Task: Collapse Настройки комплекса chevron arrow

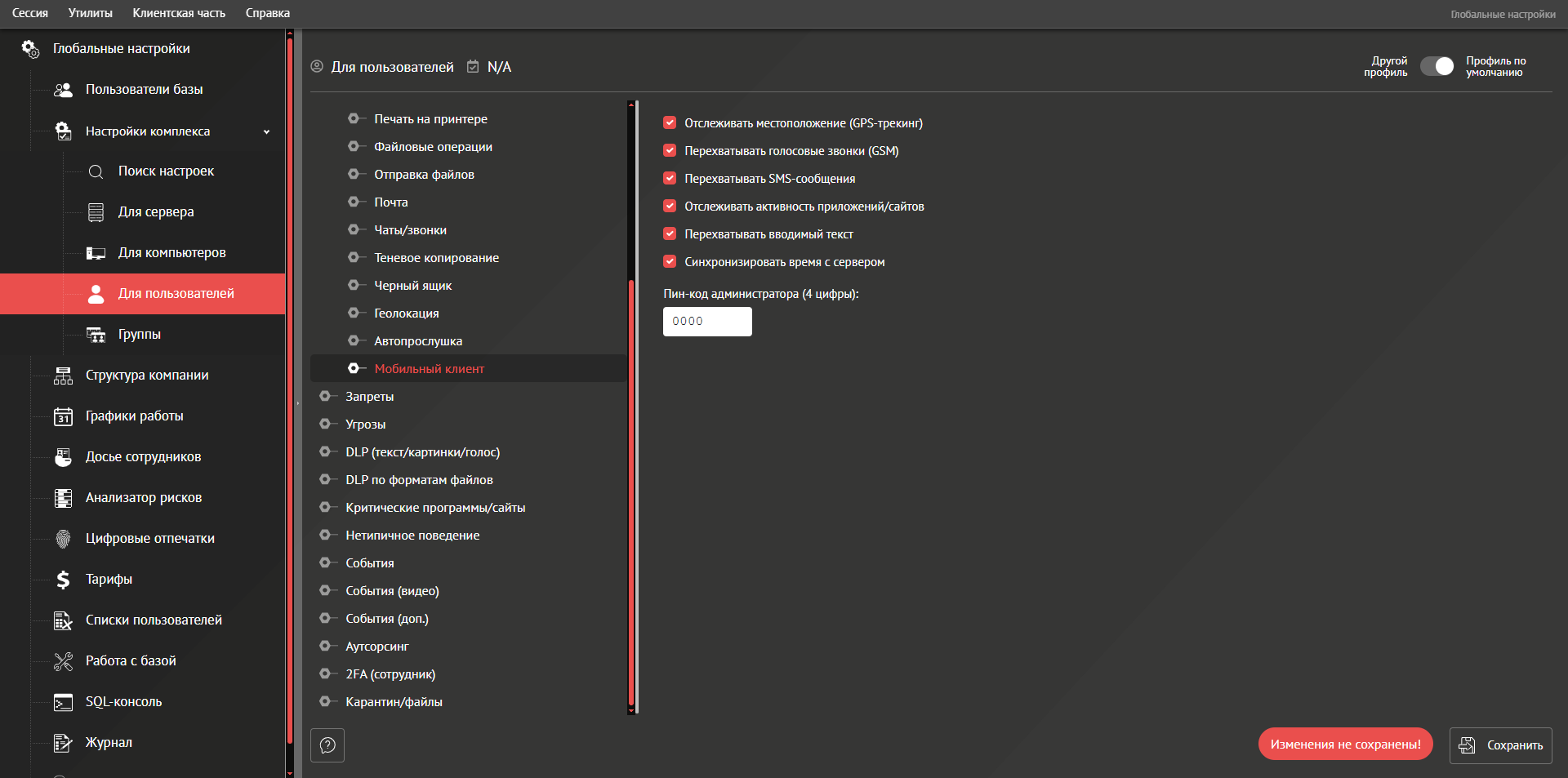Action: (x=266, y=131)
